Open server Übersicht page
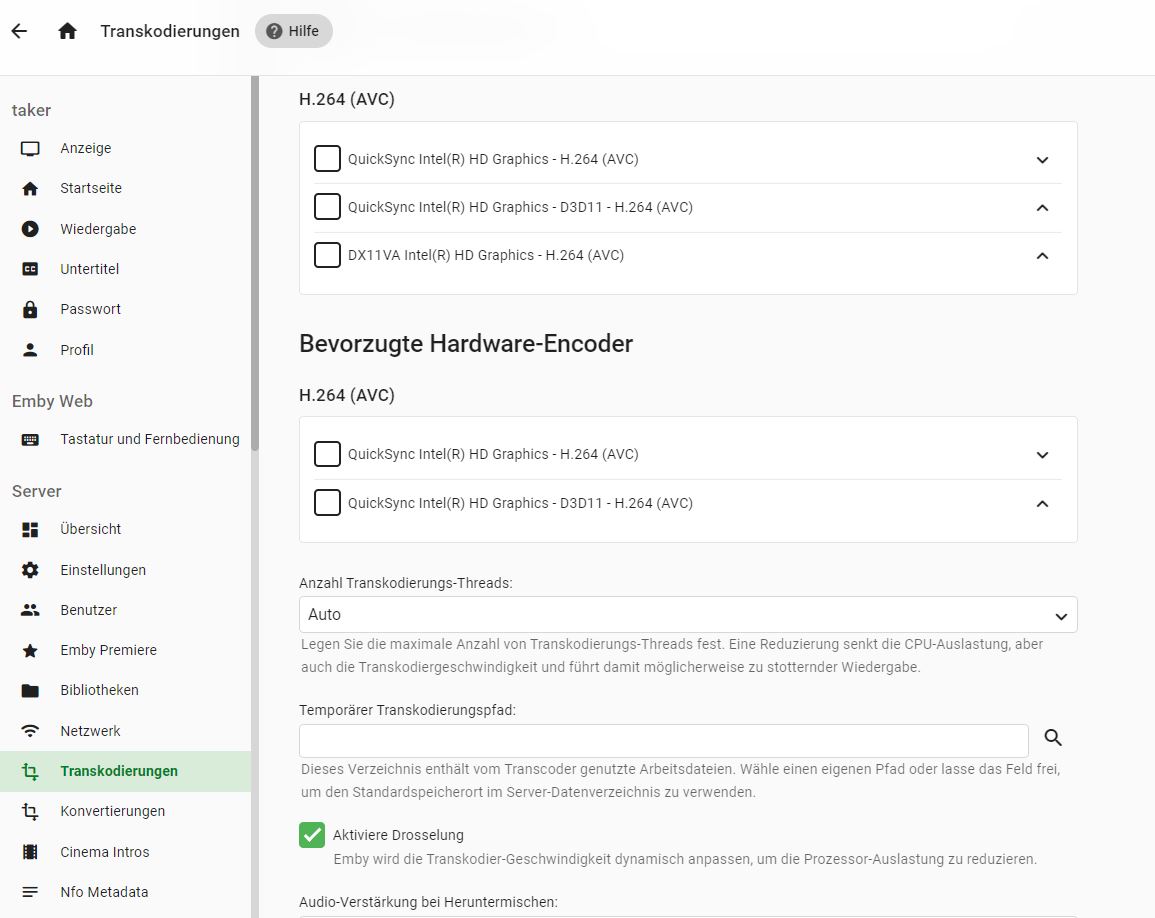The height and width of the screenshot is (918, 1155). pos(125,530)
